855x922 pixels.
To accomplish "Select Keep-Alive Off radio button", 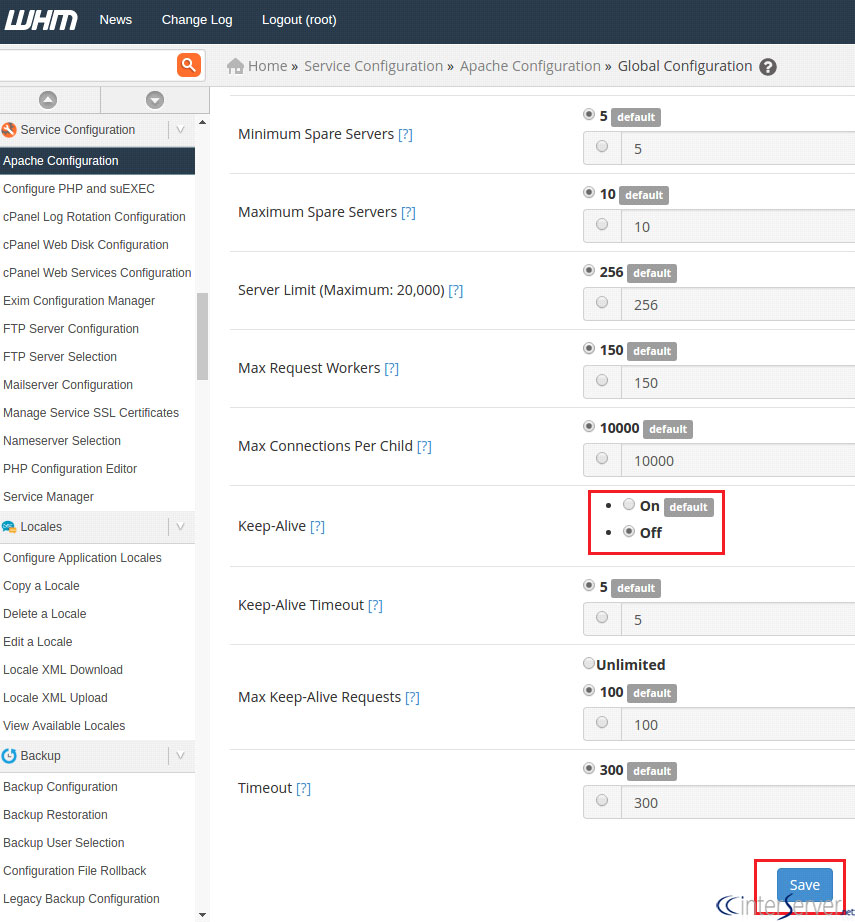I will (x=629, y=532).
